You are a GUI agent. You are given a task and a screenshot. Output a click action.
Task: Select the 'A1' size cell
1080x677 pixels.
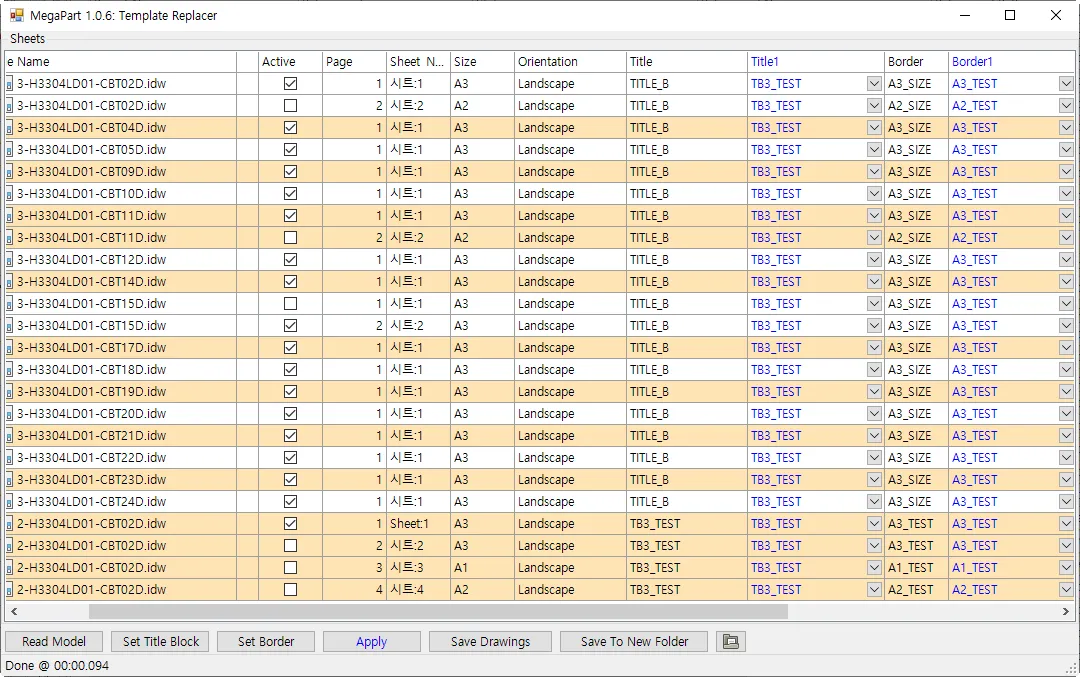coord(482,567)
